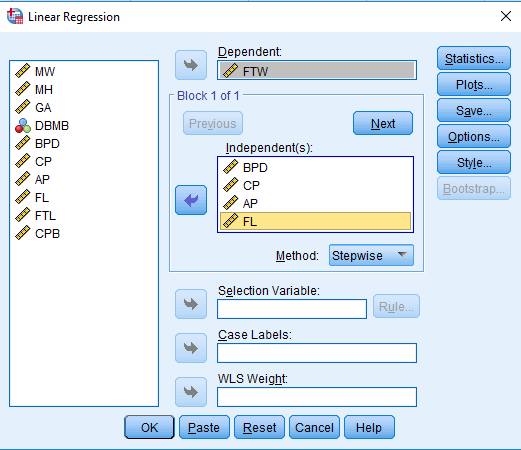Select MW scale variable in source list
Screen dimensions: 521x450
tap(35, 71)
